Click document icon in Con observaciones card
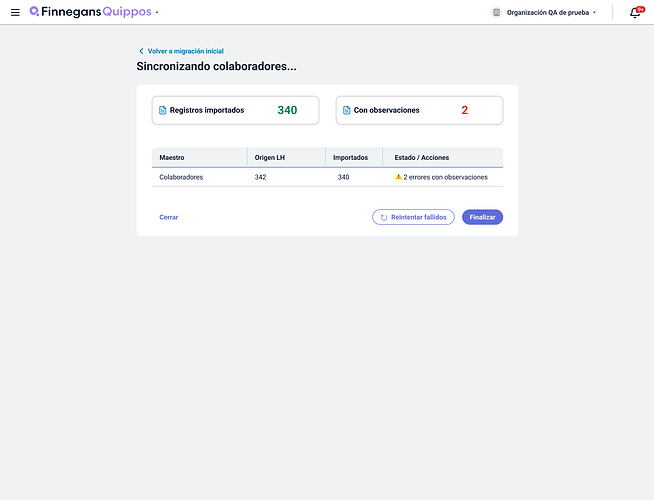This screenshot has width=654, height=500. [347, 111]
